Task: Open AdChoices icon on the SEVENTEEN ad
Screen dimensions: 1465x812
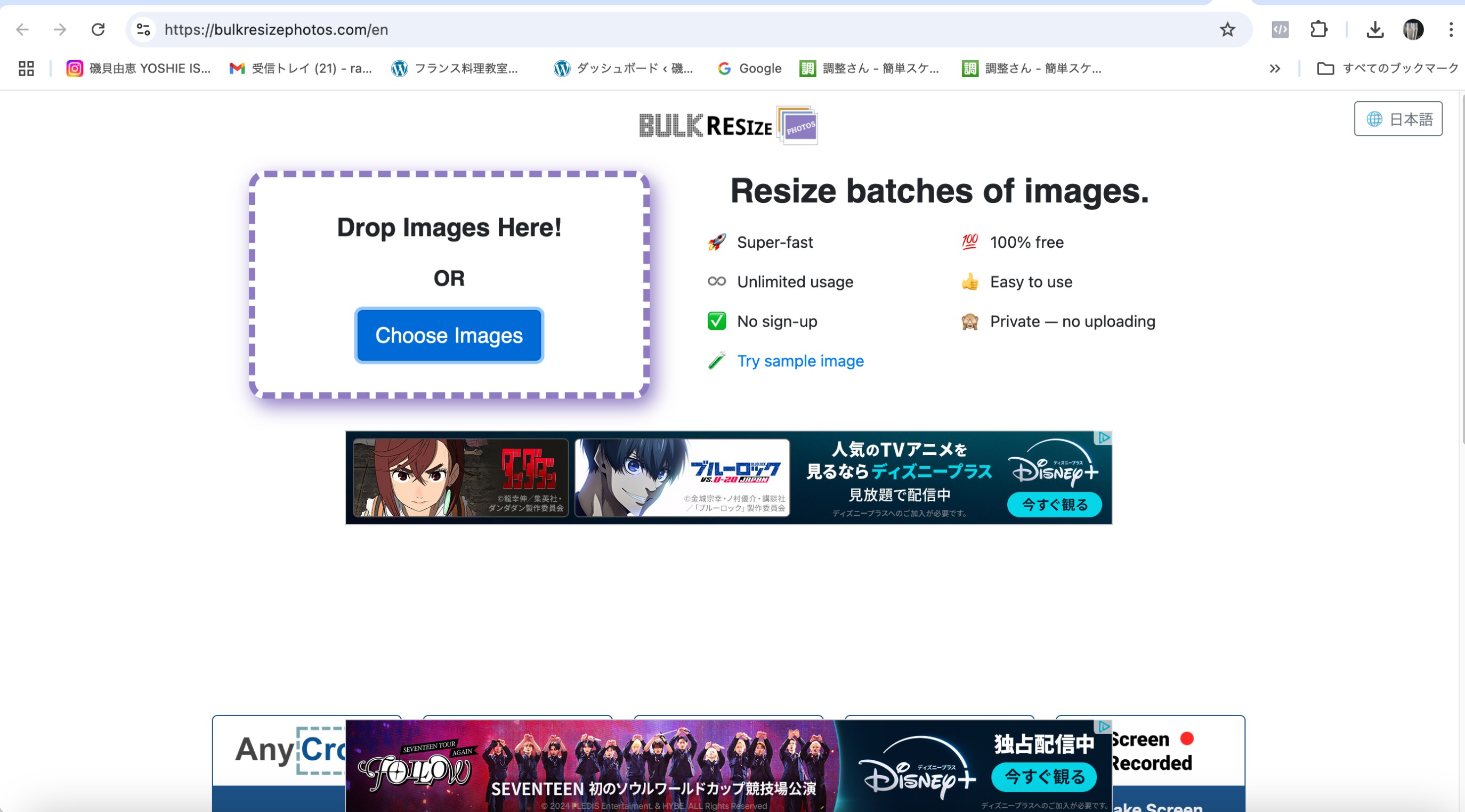Action: pyautogui.click(x=1103, y=727)
